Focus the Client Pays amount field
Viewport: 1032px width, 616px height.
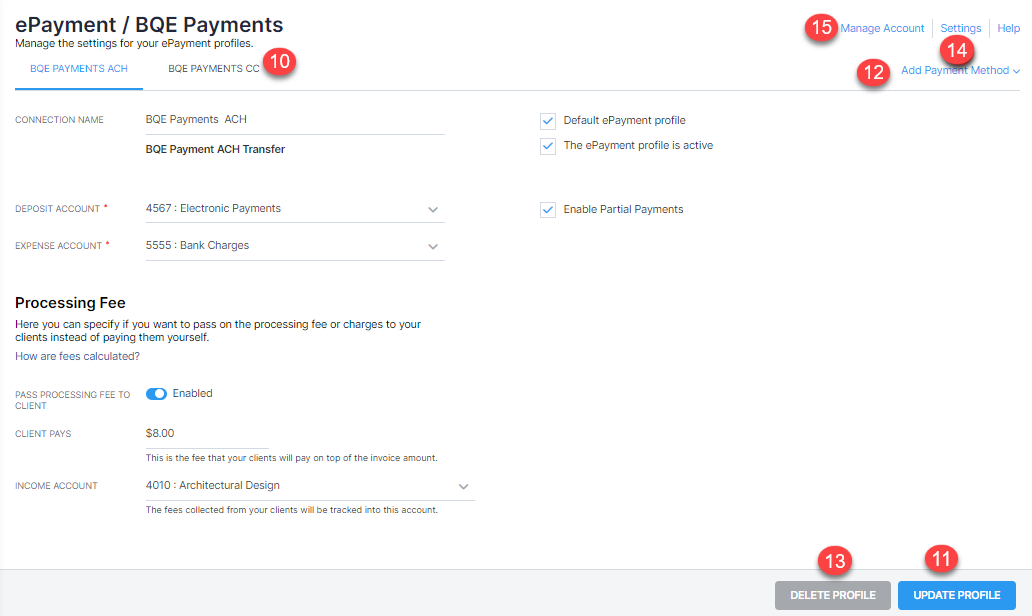(205, 434)
